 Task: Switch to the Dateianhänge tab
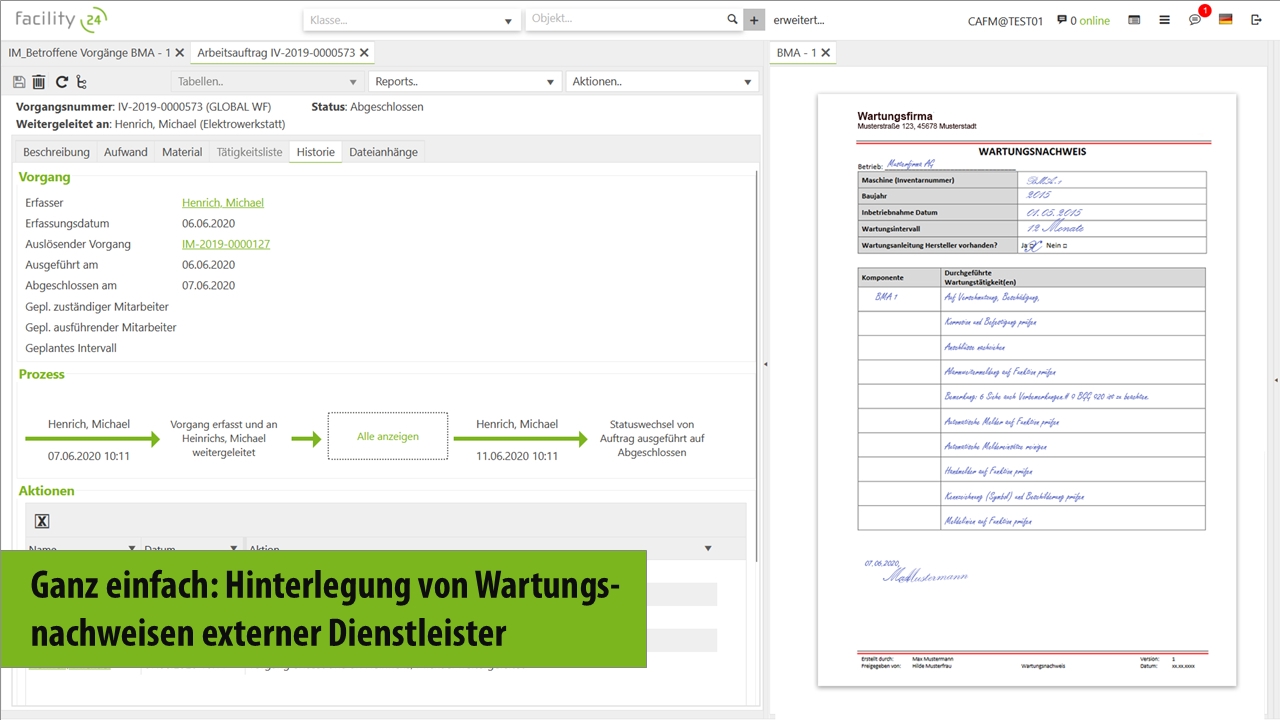click(x=384, y=152)
